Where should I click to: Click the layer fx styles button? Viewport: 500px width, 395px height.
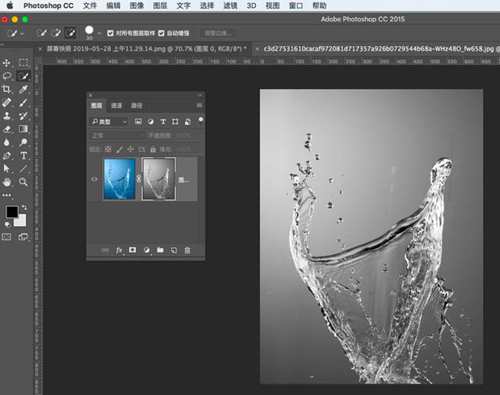pos(119,250)
